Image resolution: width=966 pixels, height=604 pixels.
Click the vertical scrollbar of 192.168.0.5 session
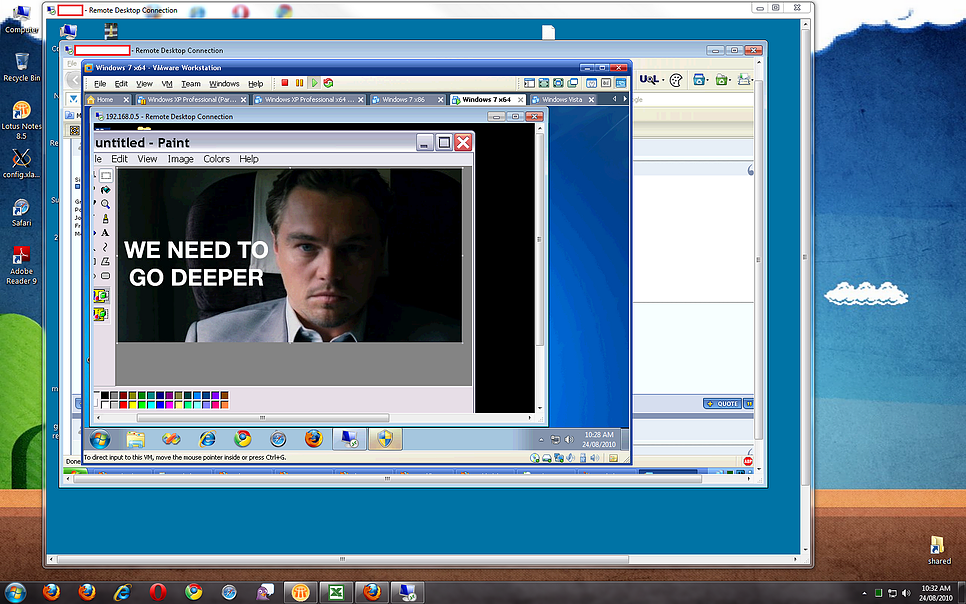pos(540,240)
